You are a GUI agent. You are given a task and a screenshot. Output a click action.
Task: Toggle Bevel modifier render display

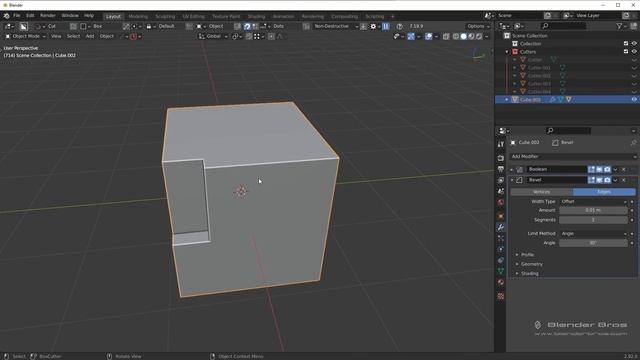pos(607,180)
